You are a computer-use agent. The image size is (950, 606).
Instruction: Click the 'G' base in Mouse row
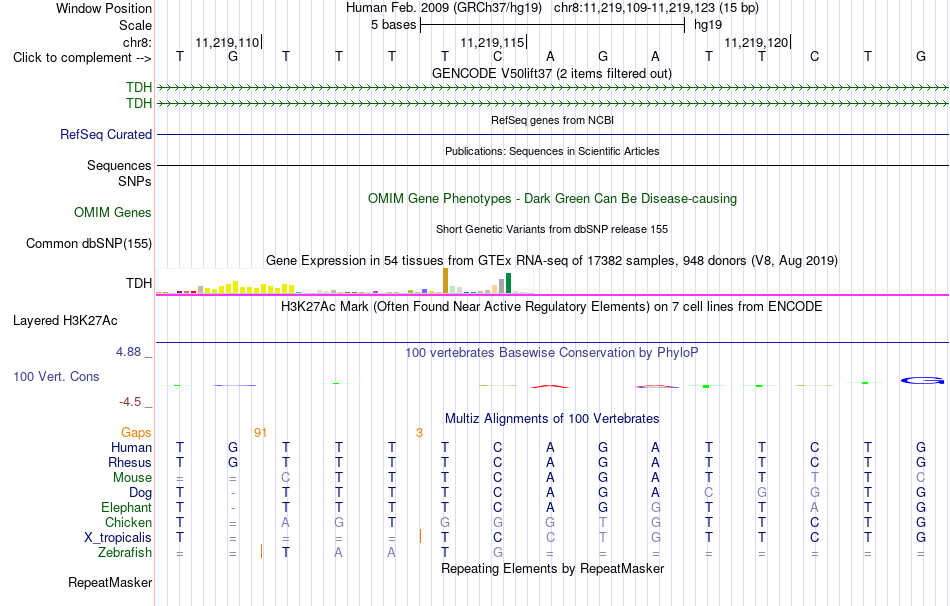603,478
